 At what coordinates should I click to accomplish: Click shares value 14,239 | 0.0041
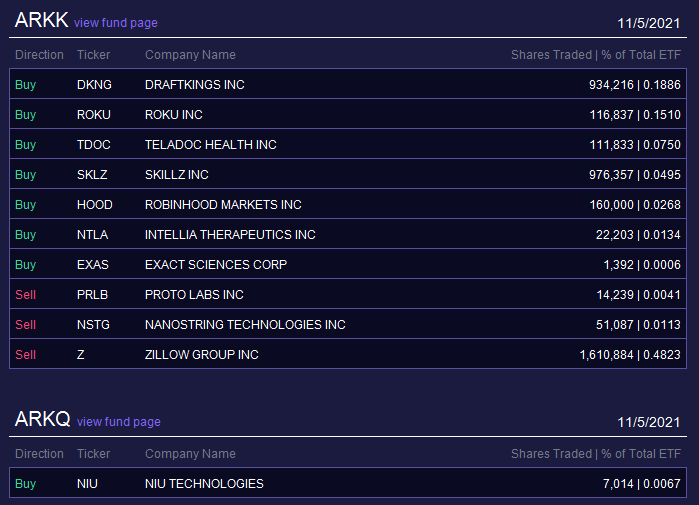coord(639,295)
